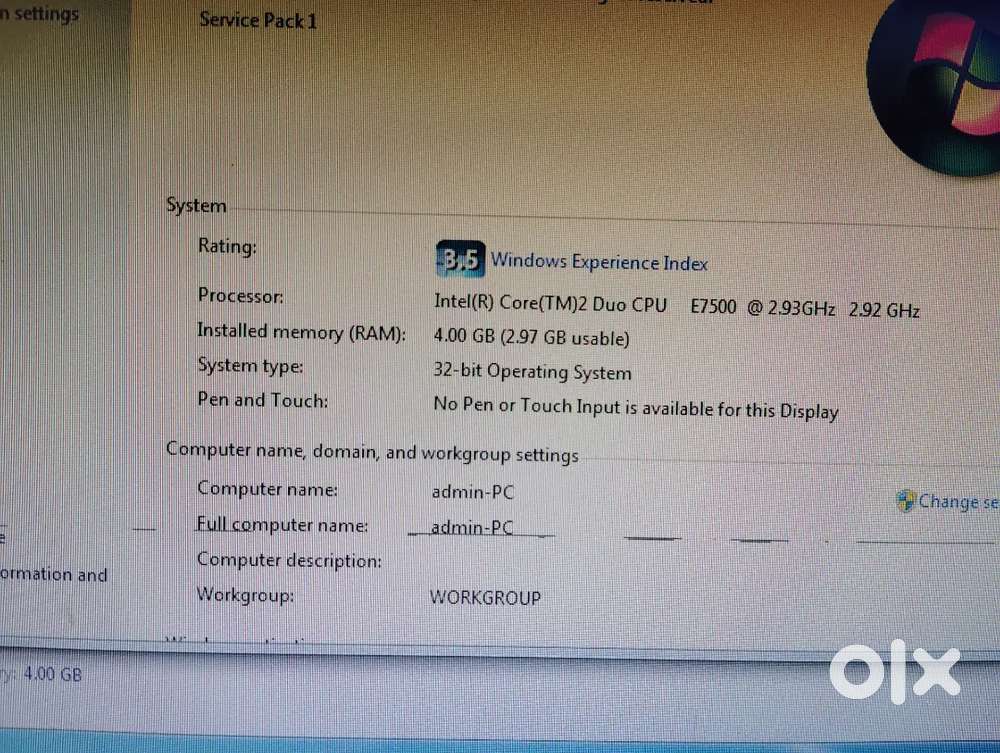Click the Rating label
Viewport: 1000px width, 753px height.
[x=227, y=246]
